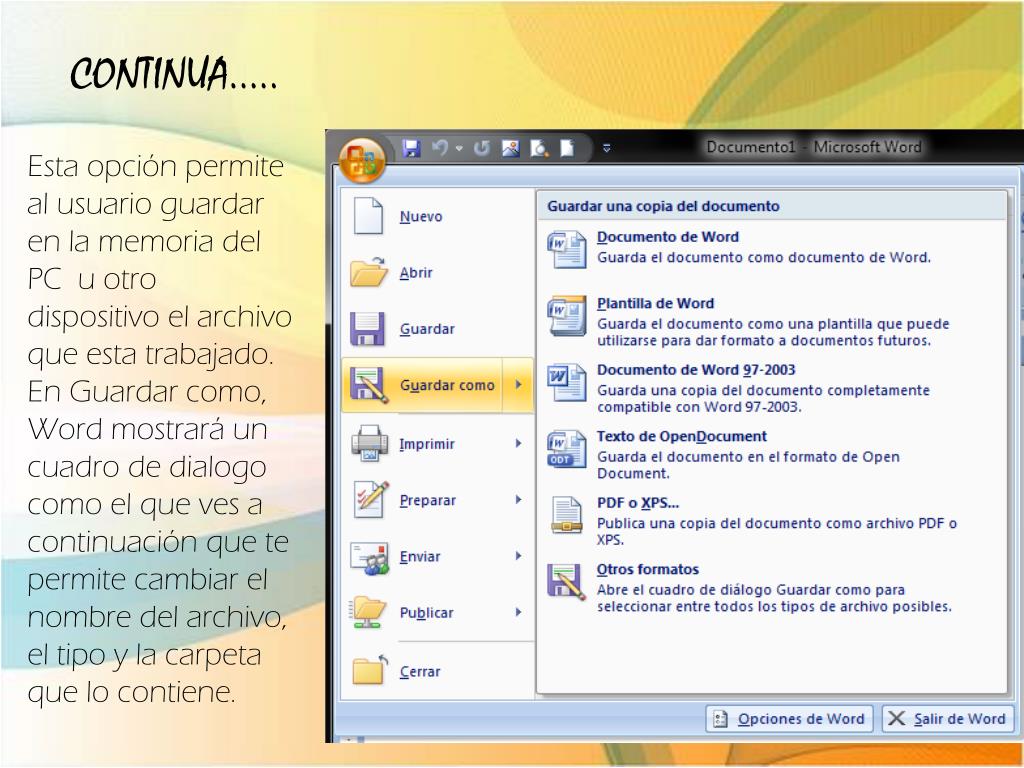Click the Preparar checklist pencil icon
Image resolution: width=1024 pixels, height=768 pixels.
pos(370,500)
